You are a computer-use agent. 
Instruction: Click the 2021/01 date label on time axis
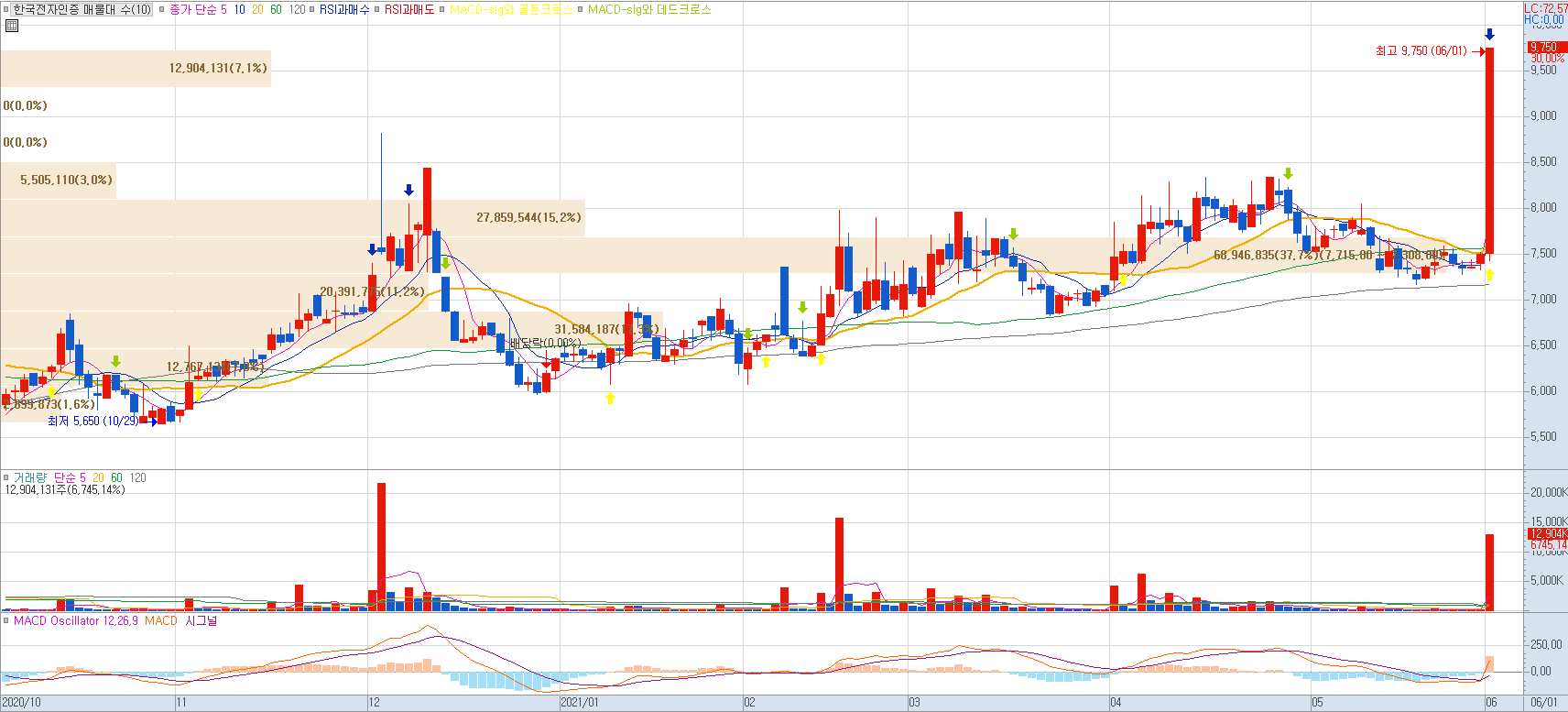click(x=580, y=703)
